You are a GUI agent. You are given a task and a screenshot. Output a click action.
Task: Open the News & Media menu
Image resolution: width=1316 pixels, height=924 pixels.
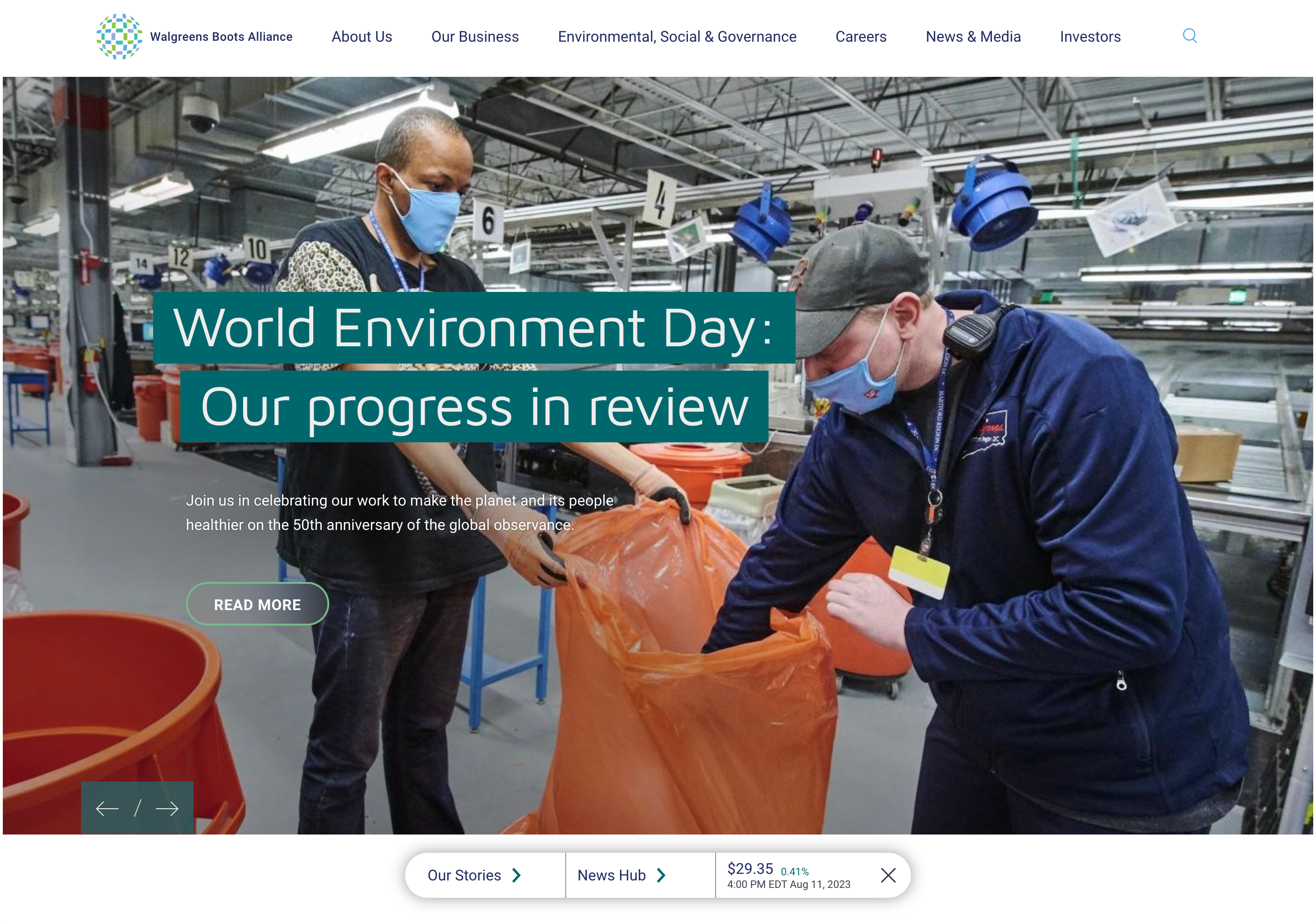click(x=973, y=37)
